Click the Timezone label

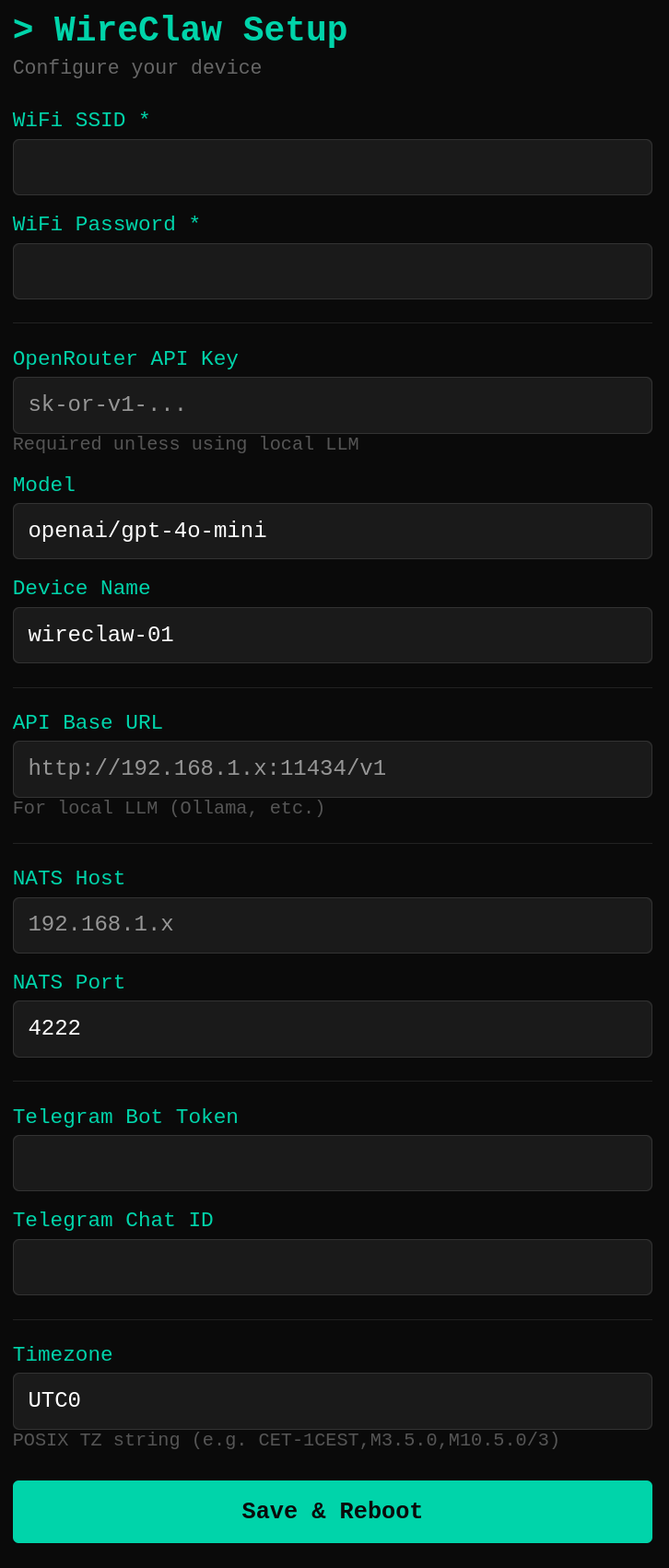coord(63,1354)
